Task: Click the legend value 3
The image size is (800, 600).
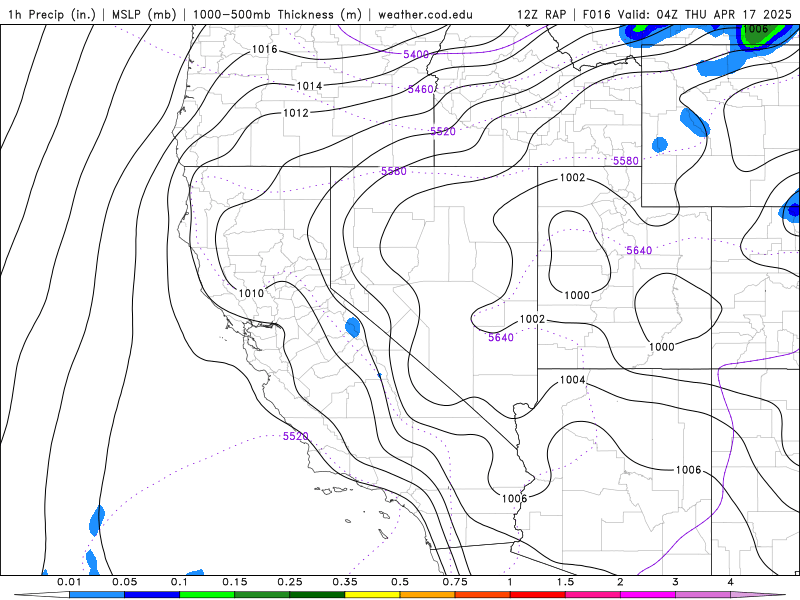Action: coord(676,582)
